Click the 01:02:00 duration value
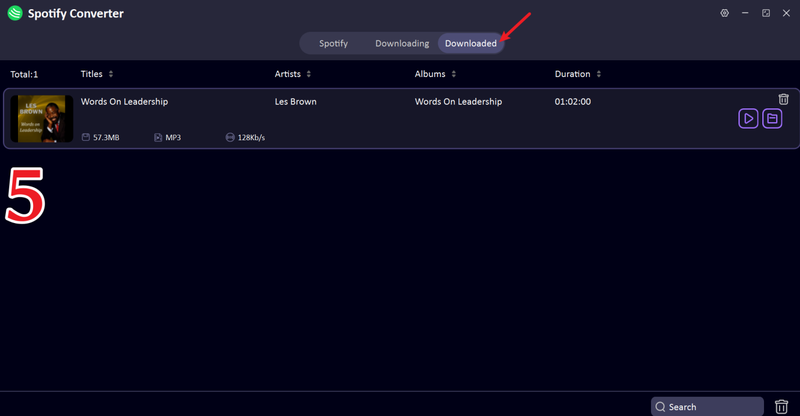Screen dimensions: 800x416 click(x=572, y=102)
